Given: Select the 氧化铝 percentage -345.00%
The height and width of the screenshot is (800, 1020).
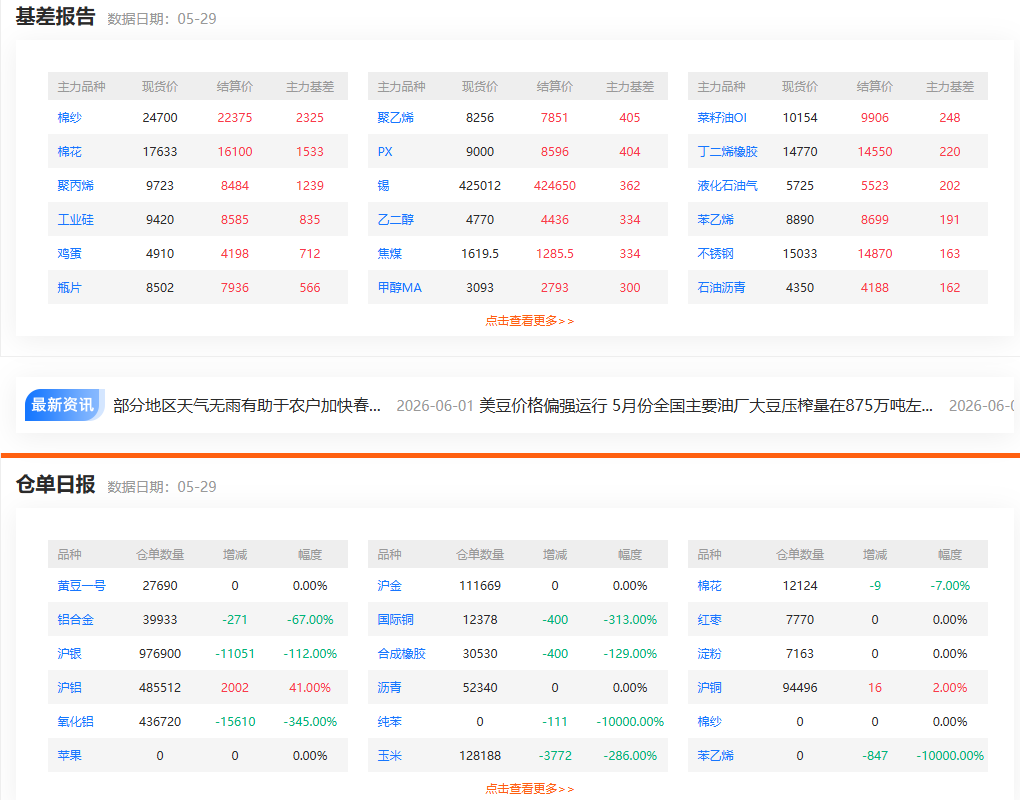Looking at the screenshot, I should (310, 722).
